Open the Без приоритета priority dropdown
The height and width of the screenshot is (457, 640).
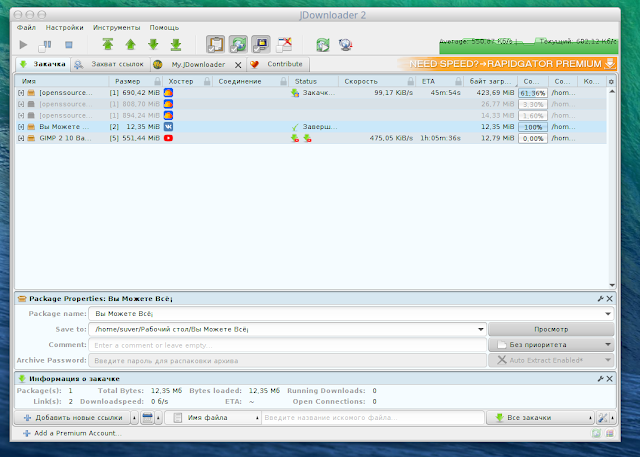tap(551, 345)
